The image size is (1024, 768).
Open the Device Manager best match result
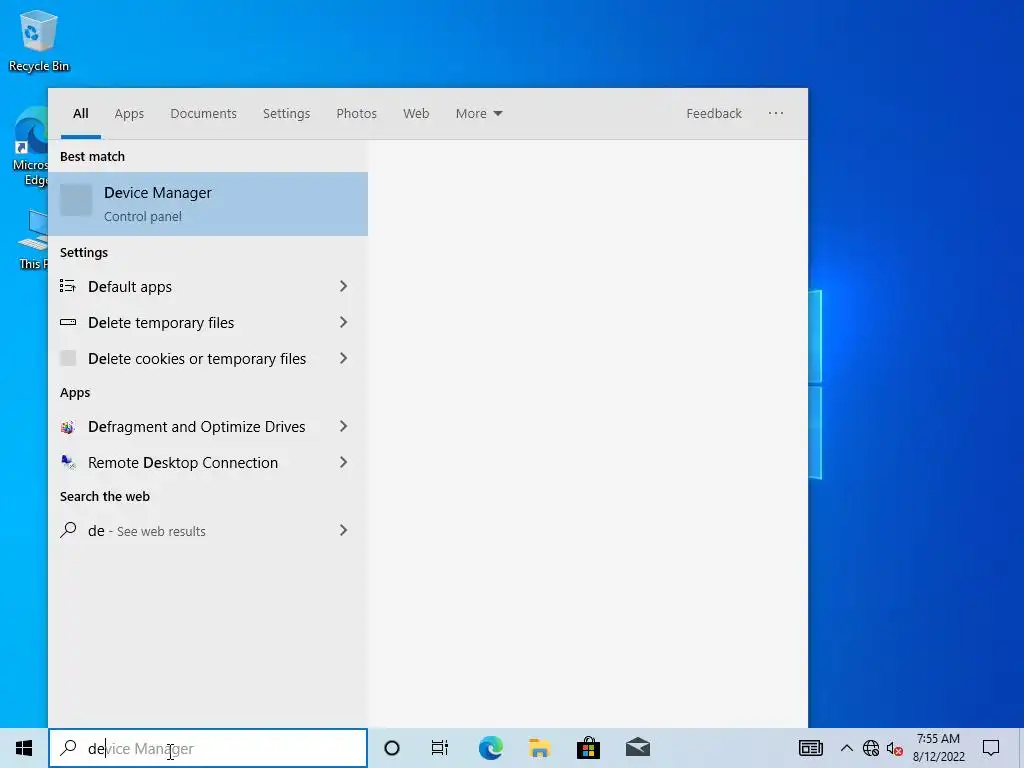(208, 204)
